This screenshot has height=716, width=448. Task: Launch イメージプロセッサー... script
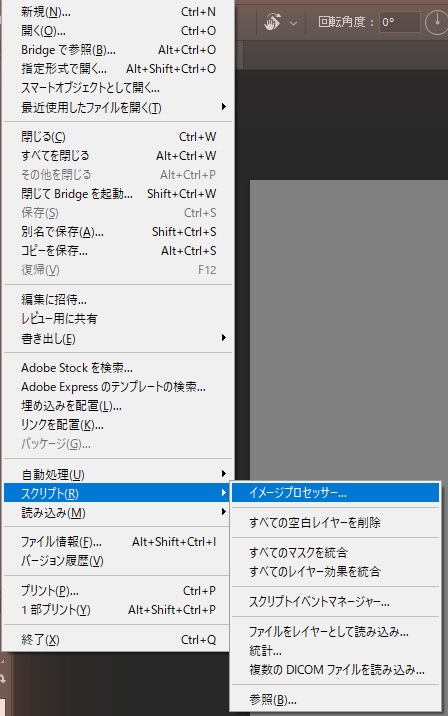(336, 493)
